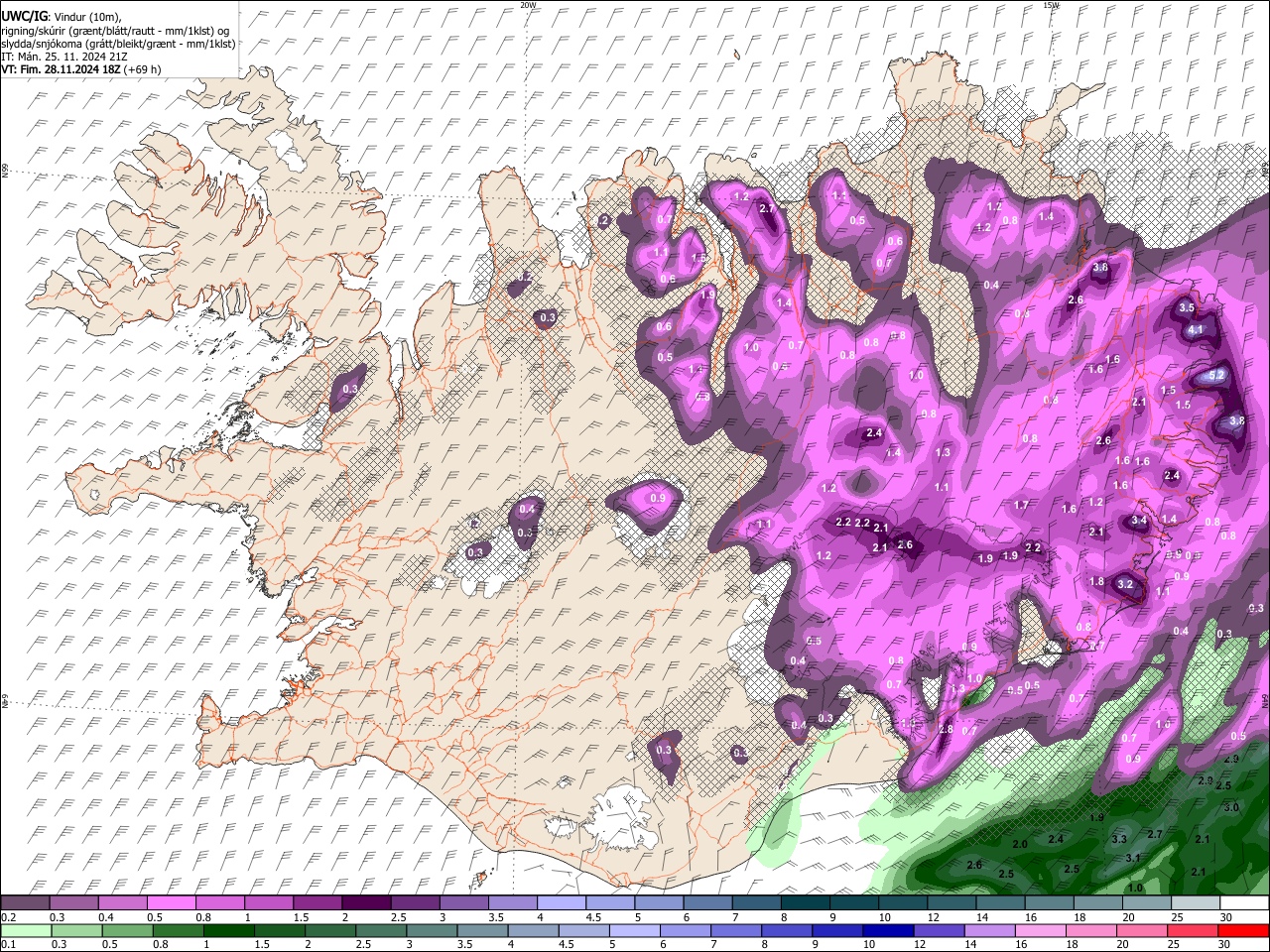Click the rain legend swatch between 16 and 18
The image size is (1270, 952).
[x=1042, y=930]
